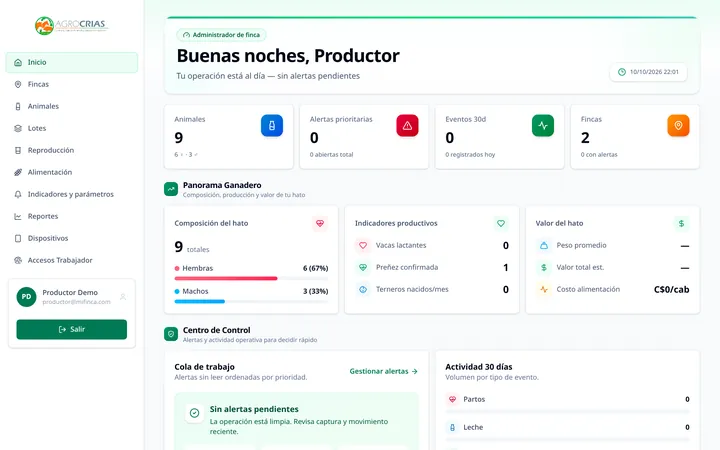Click the blue Animales card icon

click(x=272, y=126)
